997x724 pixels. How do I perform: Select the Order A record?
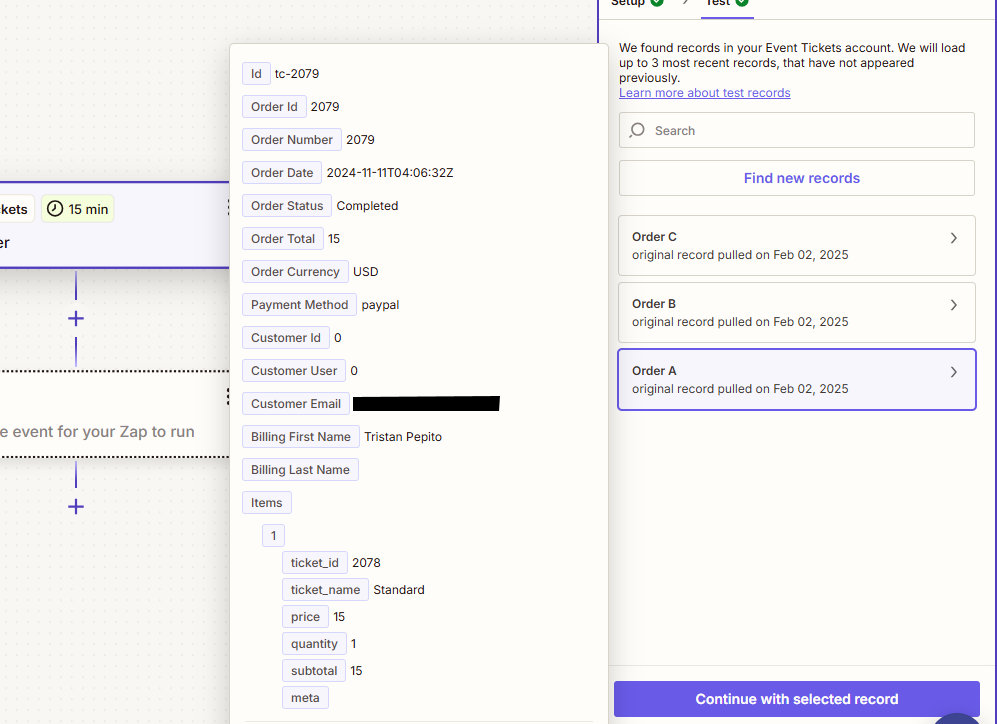tap(796, 379)
